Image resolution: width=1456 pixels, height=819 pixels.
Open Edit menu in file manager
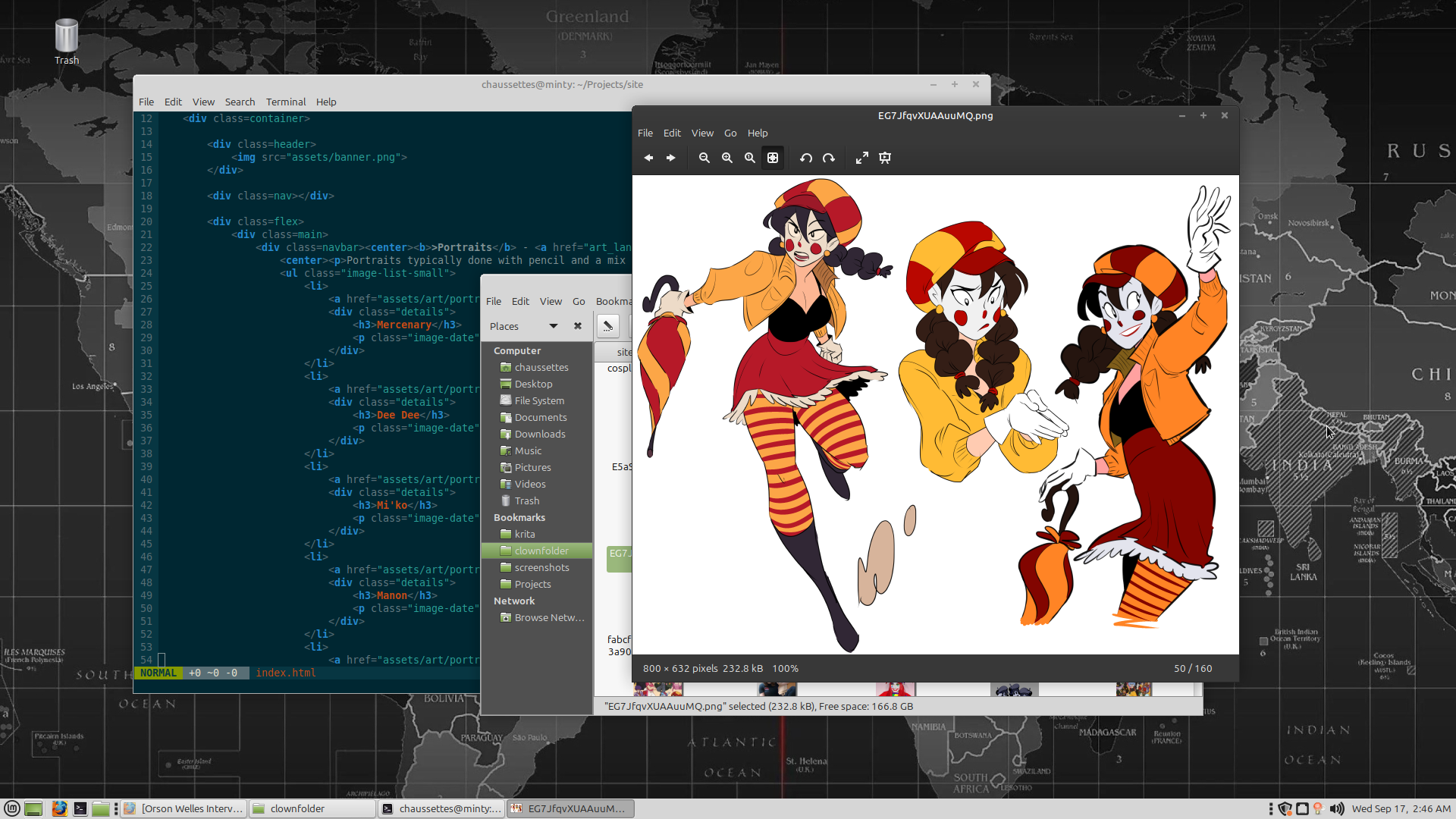point(520,301)
